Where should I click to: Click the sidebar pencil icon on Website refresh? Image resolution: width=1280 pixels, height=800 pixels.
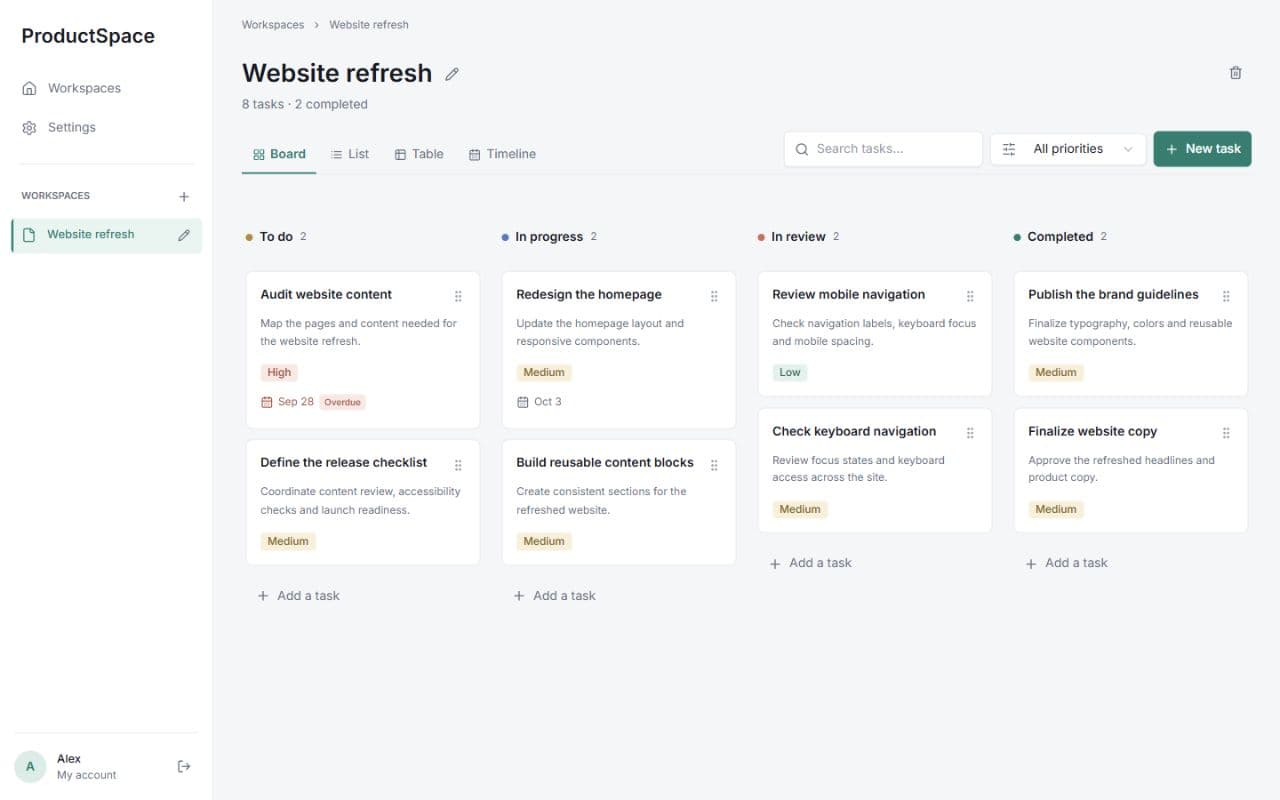point(184,236)
